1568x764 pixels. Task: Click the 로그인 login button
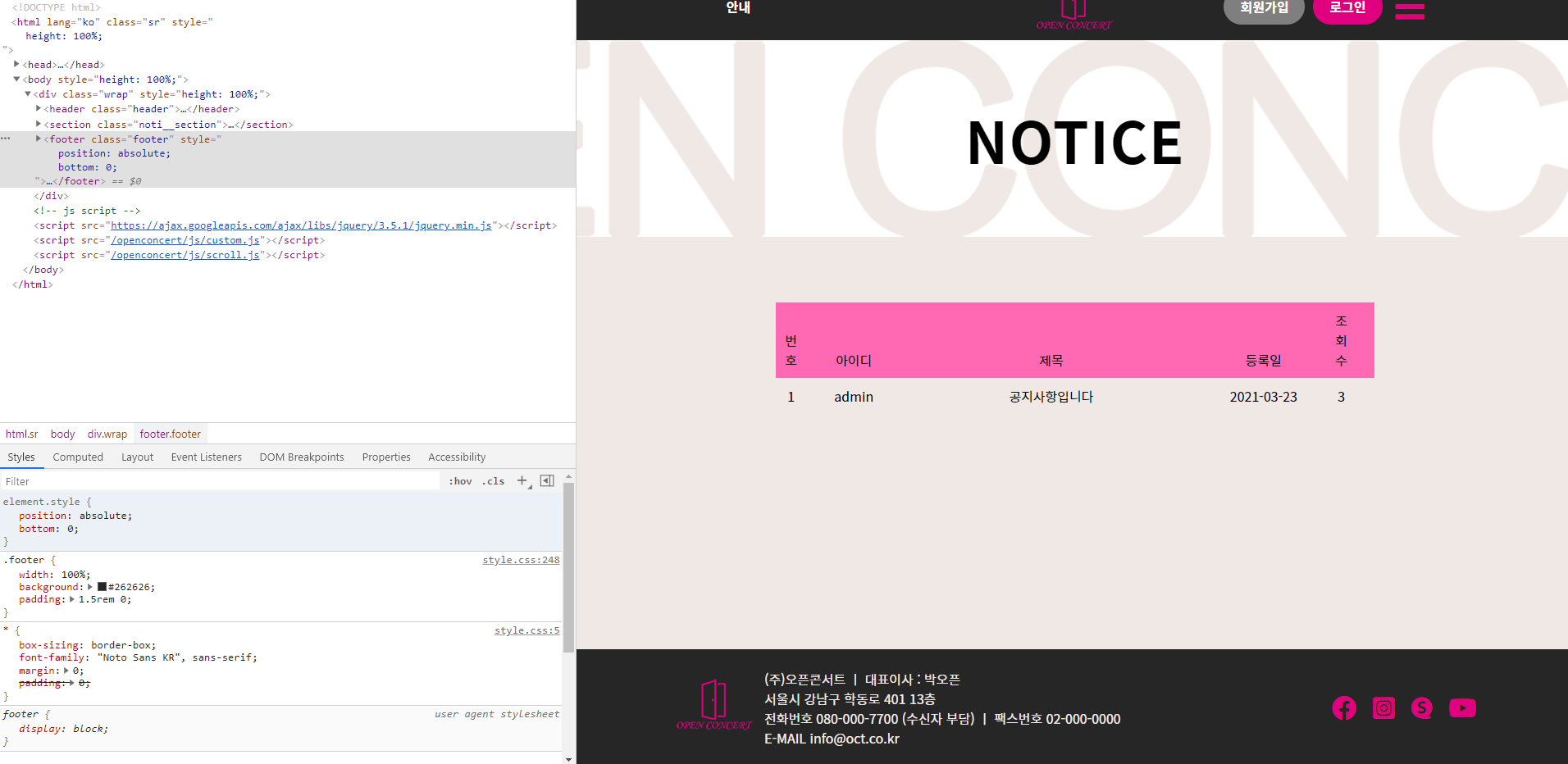1347,8
